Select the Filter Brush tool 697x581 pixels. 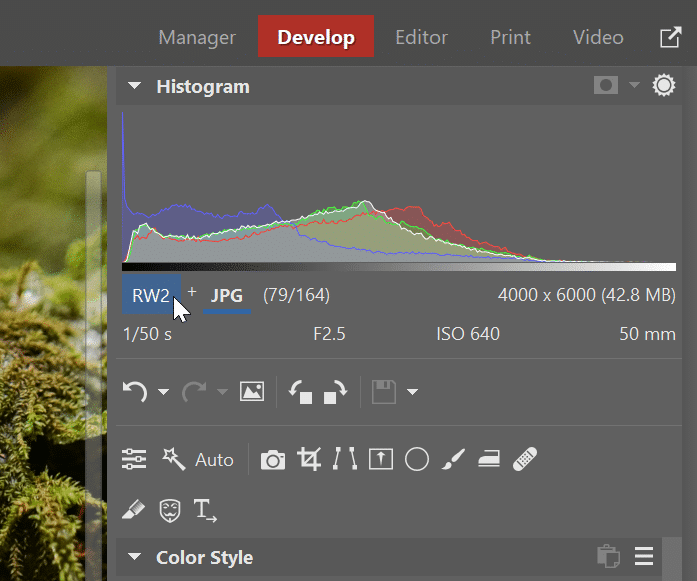pos(453,459)
